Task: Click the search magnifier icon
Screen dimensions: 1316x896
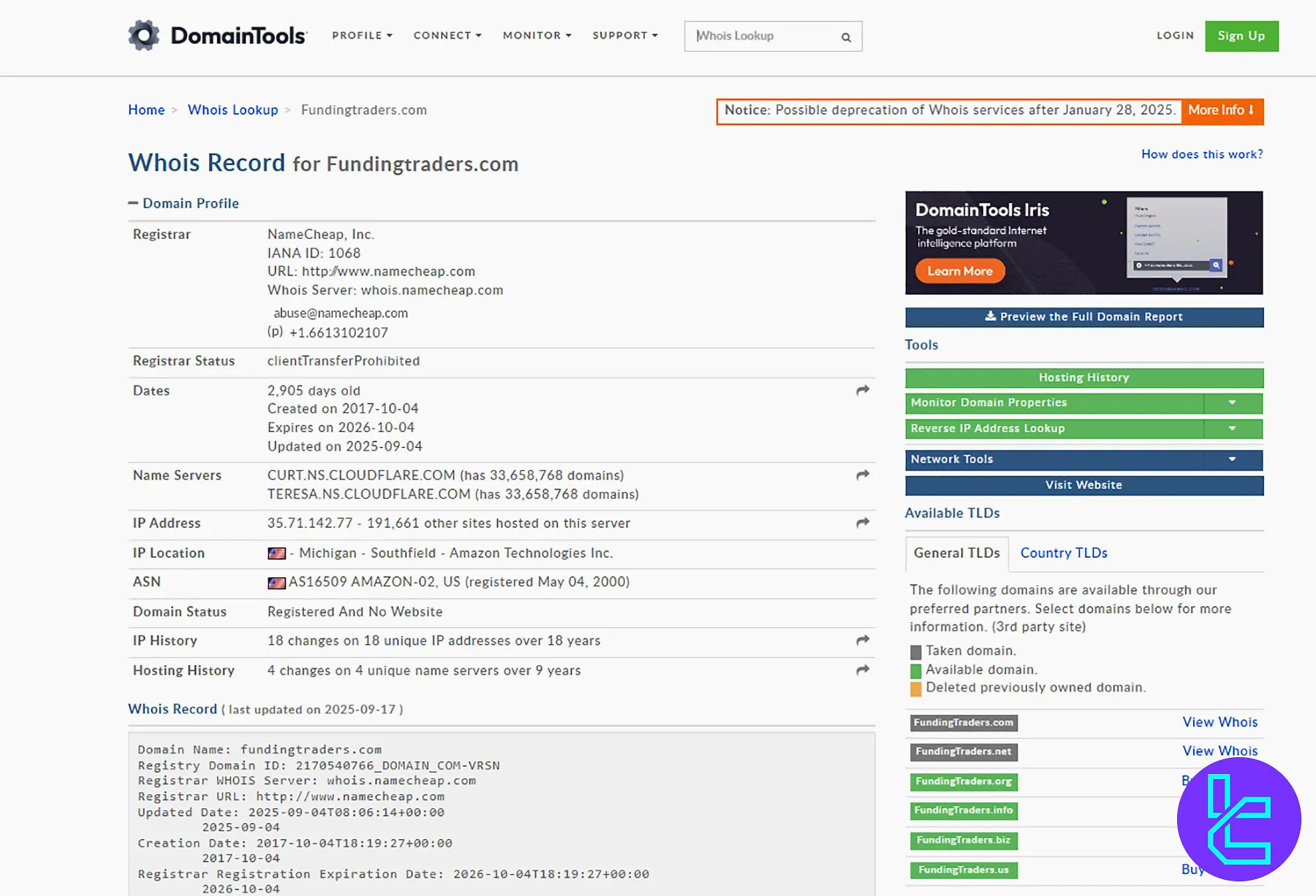Action: pos(846,37)
